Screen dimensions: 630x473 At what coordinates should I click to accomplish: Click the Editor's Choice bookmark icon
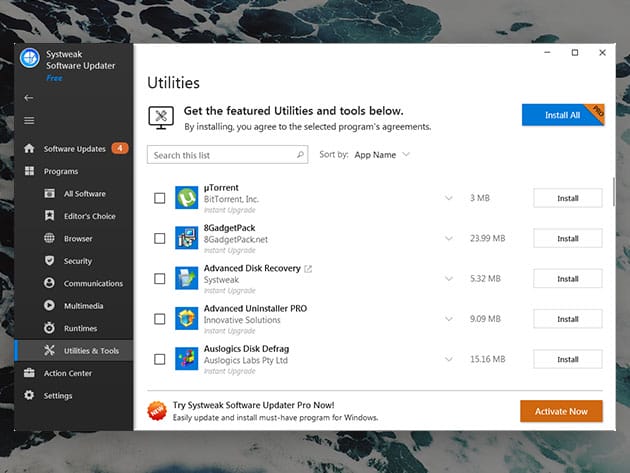(x=49, y=215)
